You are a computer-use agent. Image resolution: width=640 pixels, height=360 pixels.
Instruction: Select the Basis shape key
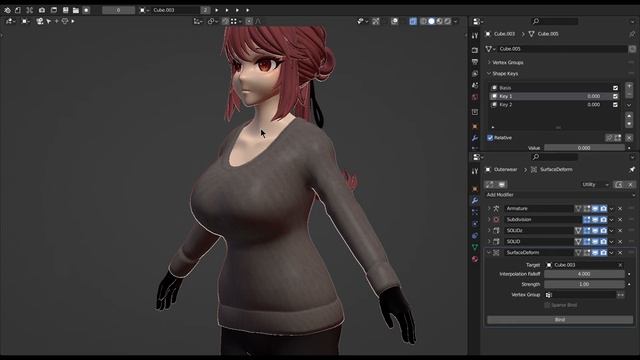(x=554, y=88)
